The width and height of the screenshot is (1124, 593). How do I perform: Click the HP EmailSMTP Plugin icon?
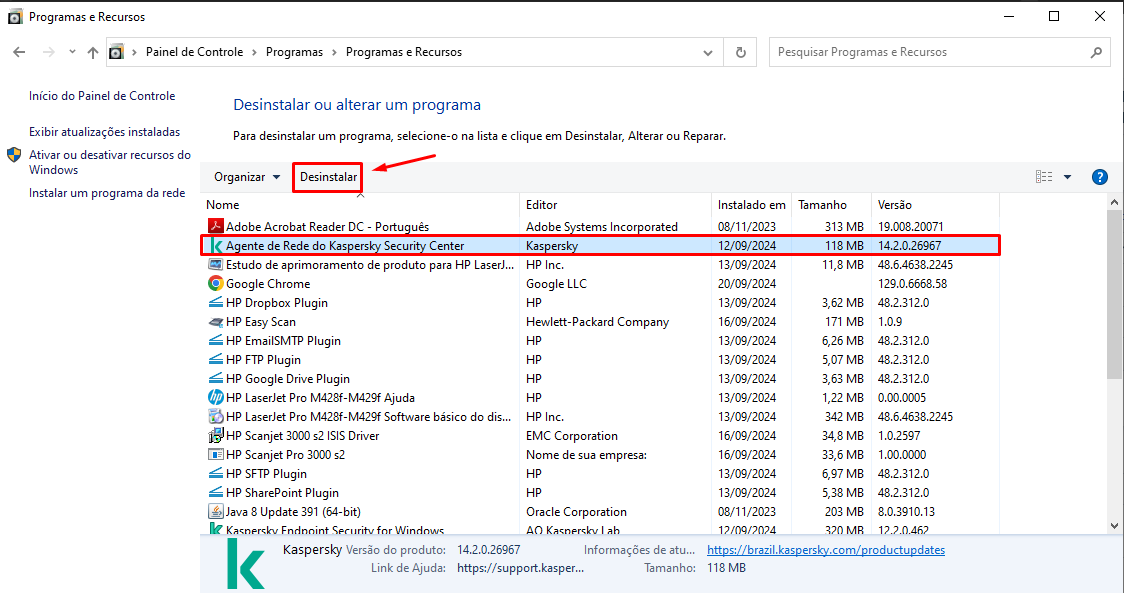(215, 340)
